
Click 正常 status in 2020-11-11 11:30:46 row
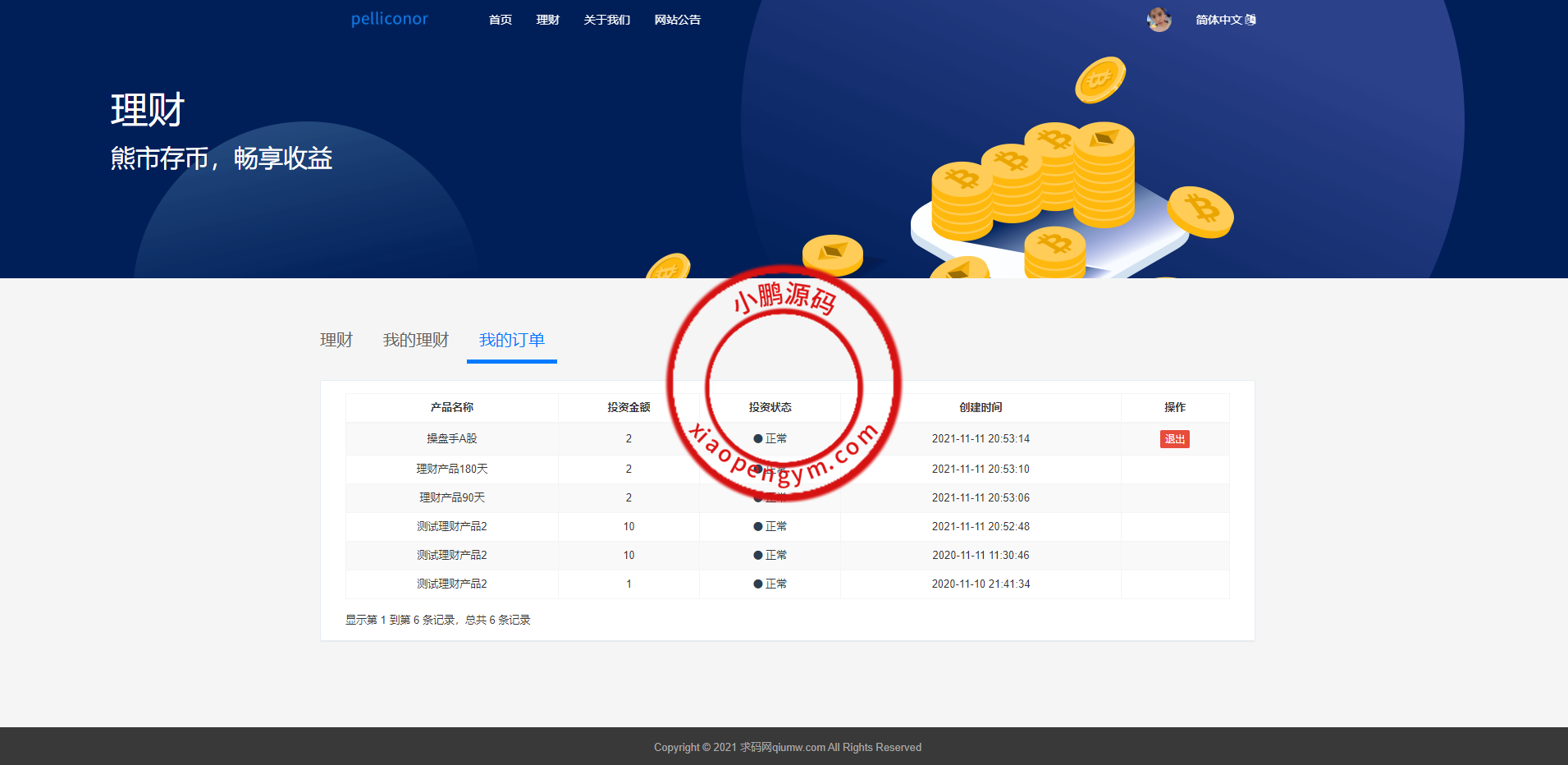770,555
